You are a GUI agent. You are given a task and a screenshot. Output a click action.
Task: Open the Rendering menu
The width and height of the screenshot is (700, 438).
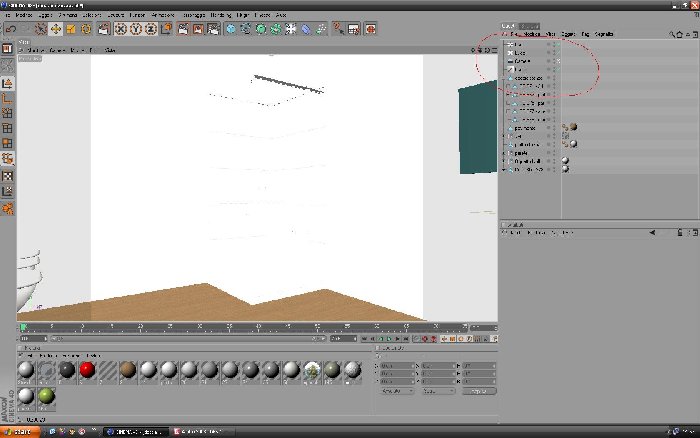click(x=221, y=15)
